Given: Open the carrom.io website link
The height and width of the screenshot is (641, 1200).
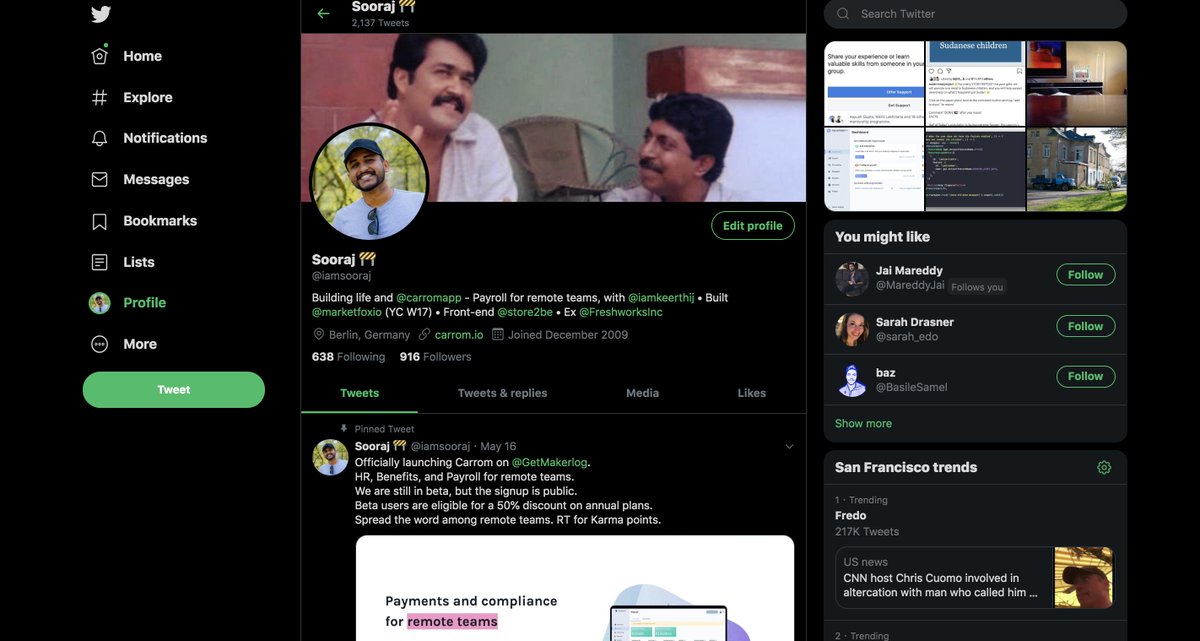Looking at the screenshot, I should [459, 335].
